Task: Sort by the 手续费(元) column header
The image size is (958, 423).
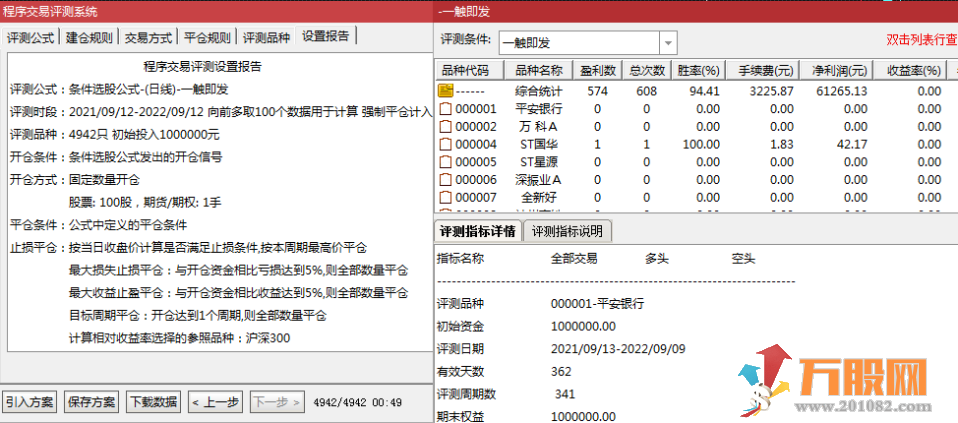Action: pos(762,70)
